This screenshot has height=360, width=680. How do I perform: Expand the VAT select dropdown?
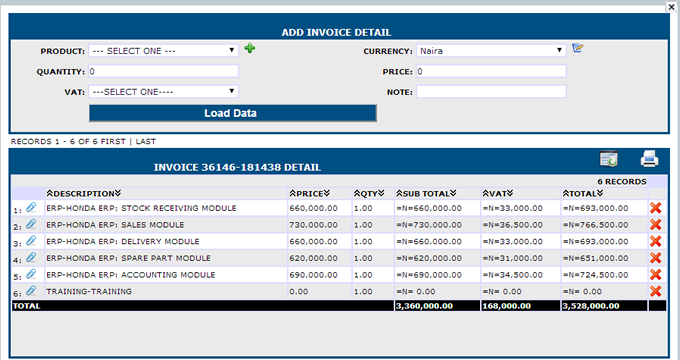pos(163,92)
